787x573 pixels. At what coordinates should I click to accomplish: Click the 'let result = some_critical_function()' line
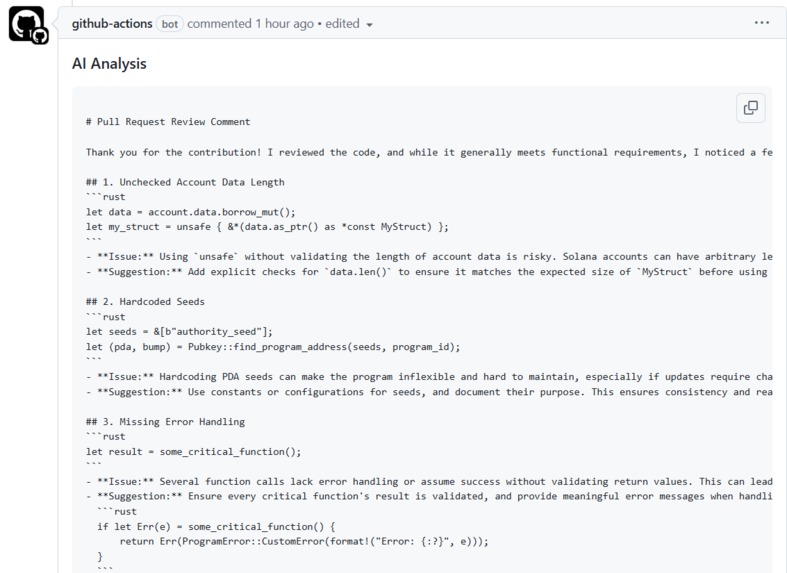click(x=193, y=452)
